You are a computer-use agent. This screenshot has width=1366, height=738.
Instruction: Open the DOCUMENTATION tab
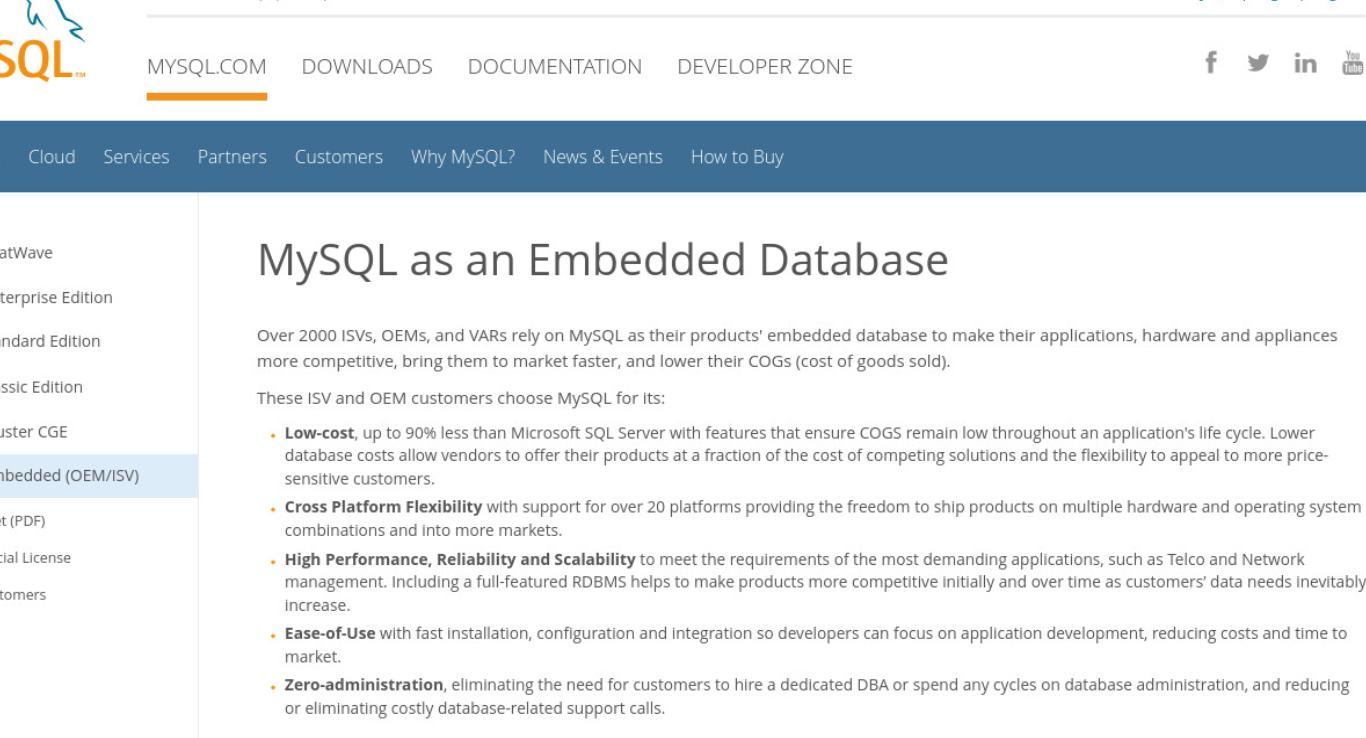coord(555,67)
